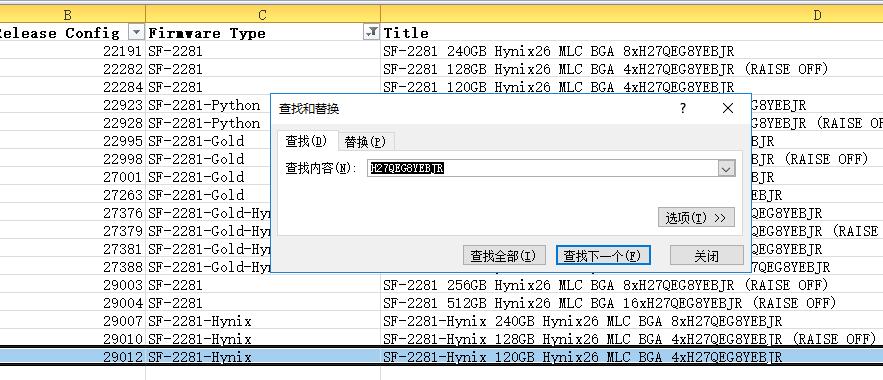Select SF-2281 firmware cell in row 22191
Viewport: 883px width, 380px height.
tap(263, 51)
